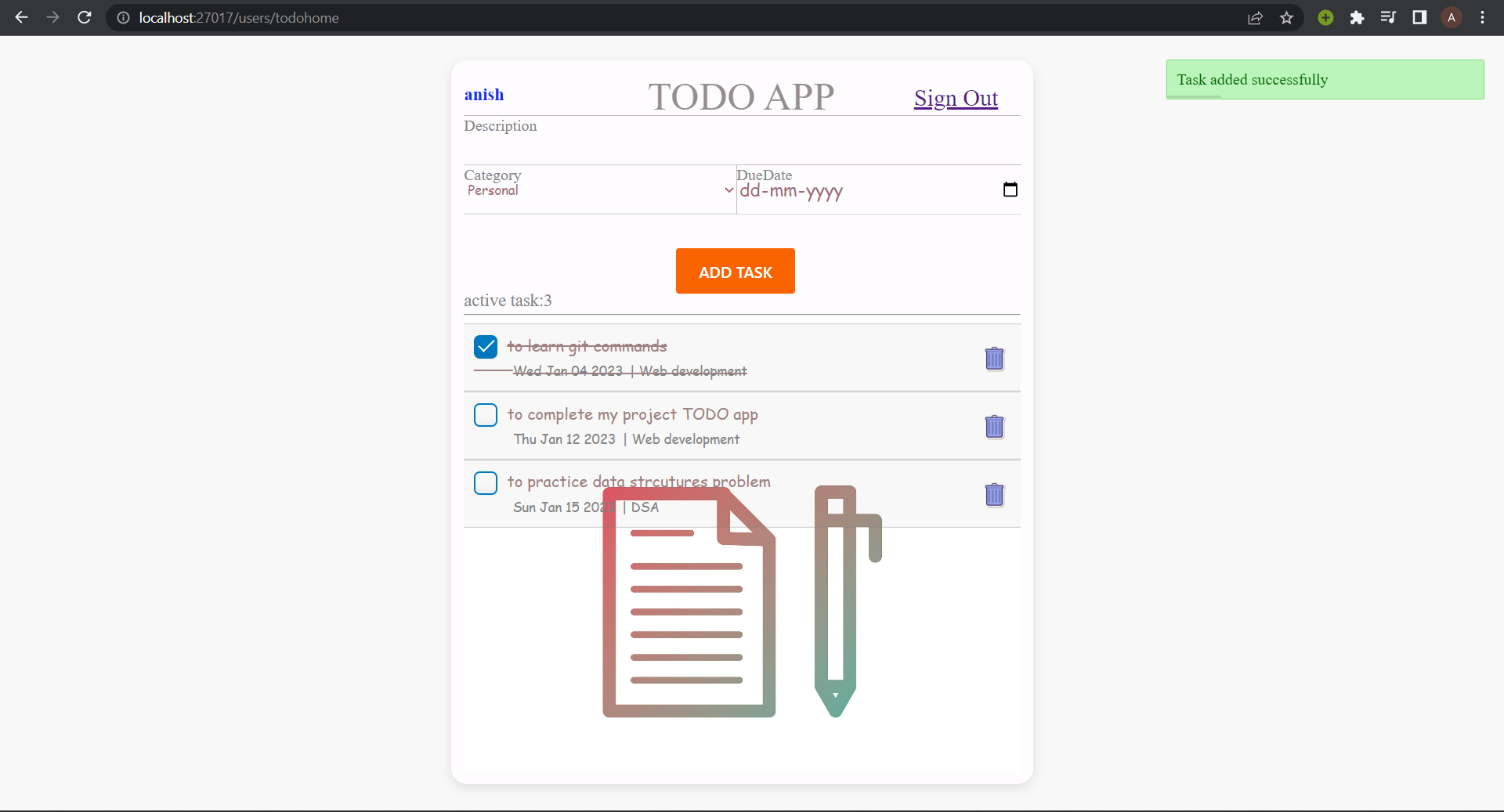Screen dimensions: 1504x812
Task: Click the share icon in the toolbar
Action: 1255,17
